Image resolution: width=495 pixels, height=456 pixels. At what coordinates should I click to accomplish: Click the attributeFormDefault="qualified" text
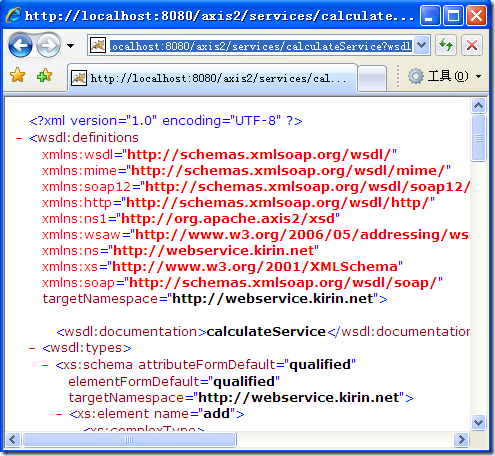(247, 365)
